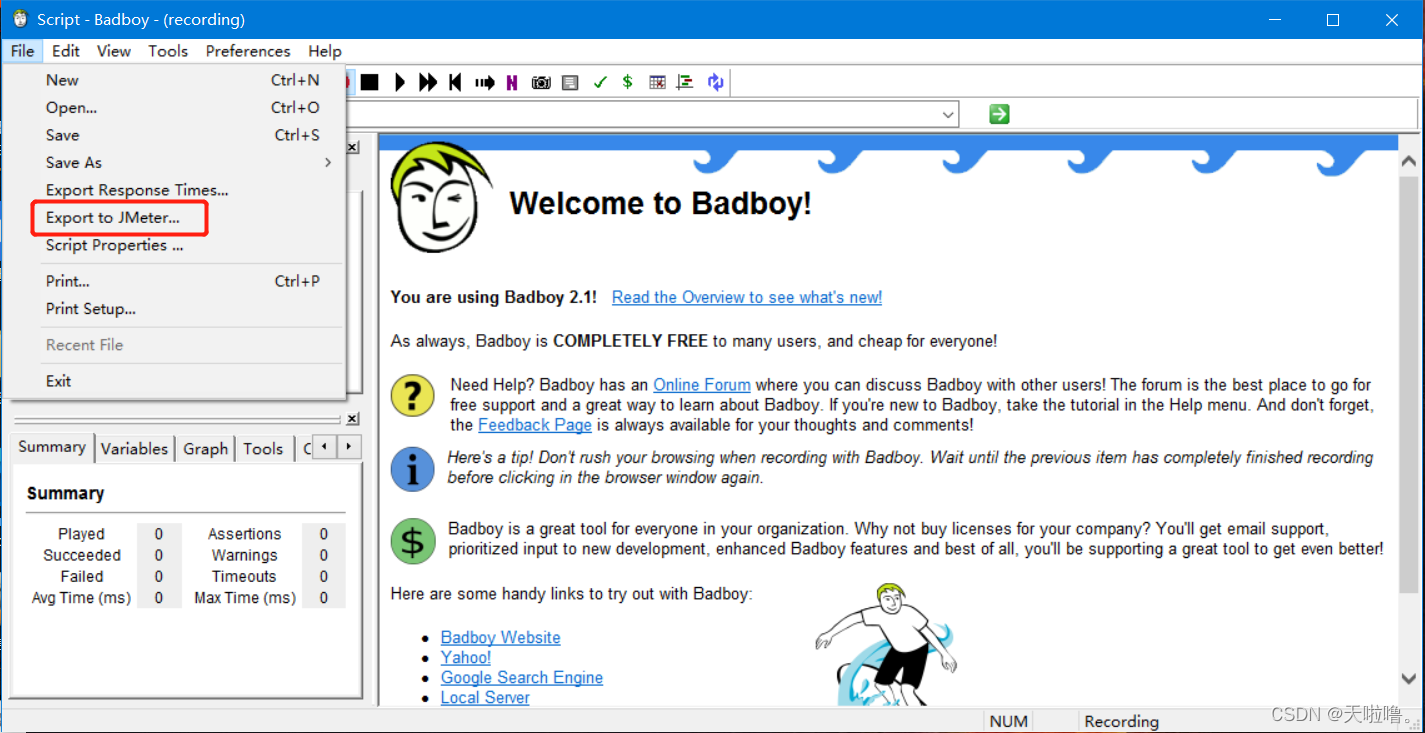Click the tab strip left arrow
Image resolution: width=1425 pixels, height=733 pixels.
tap(324, 447)
